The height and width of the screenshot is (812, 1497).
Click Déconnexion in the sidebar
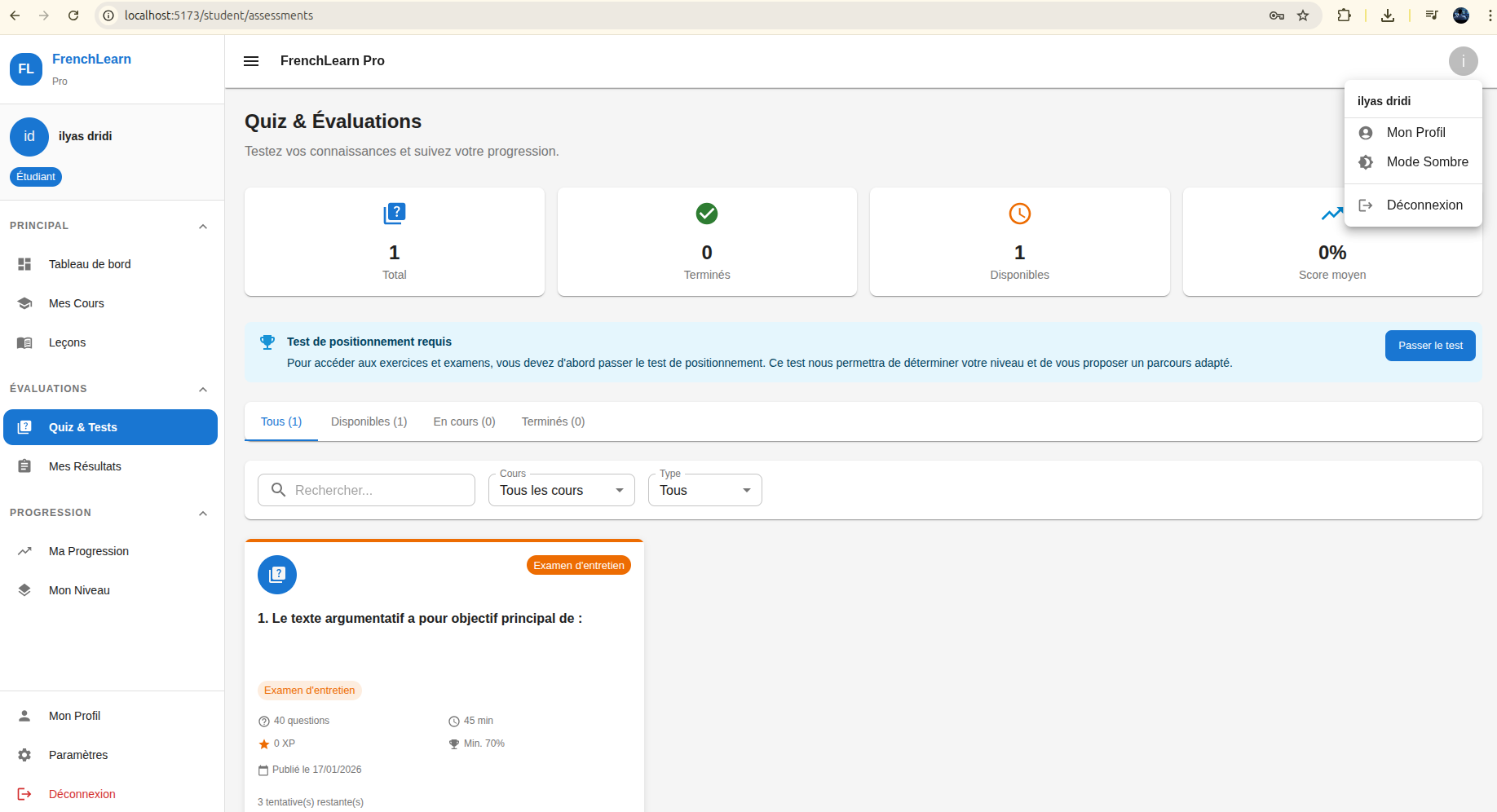[x=82, y=794]
